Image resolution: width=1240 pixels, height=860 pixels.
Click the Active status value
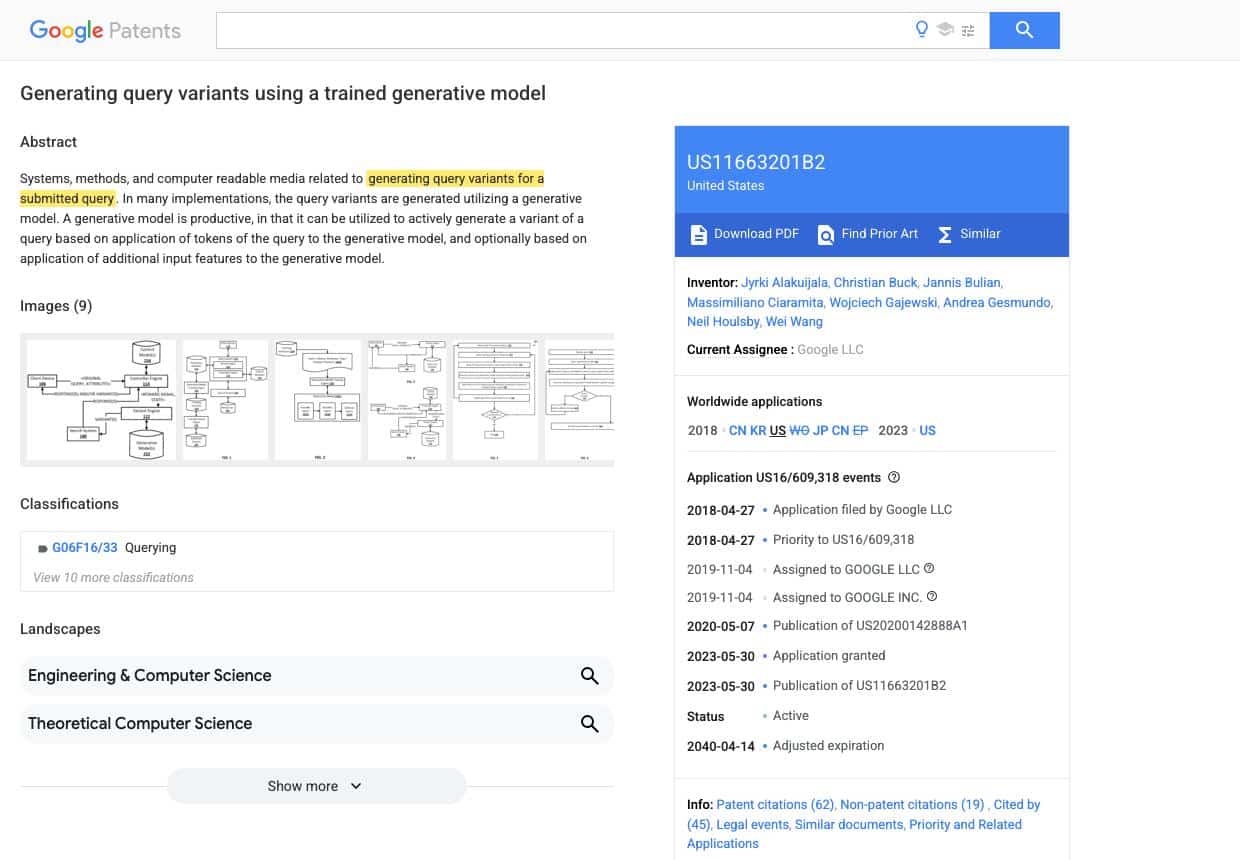tap(791, 715)
